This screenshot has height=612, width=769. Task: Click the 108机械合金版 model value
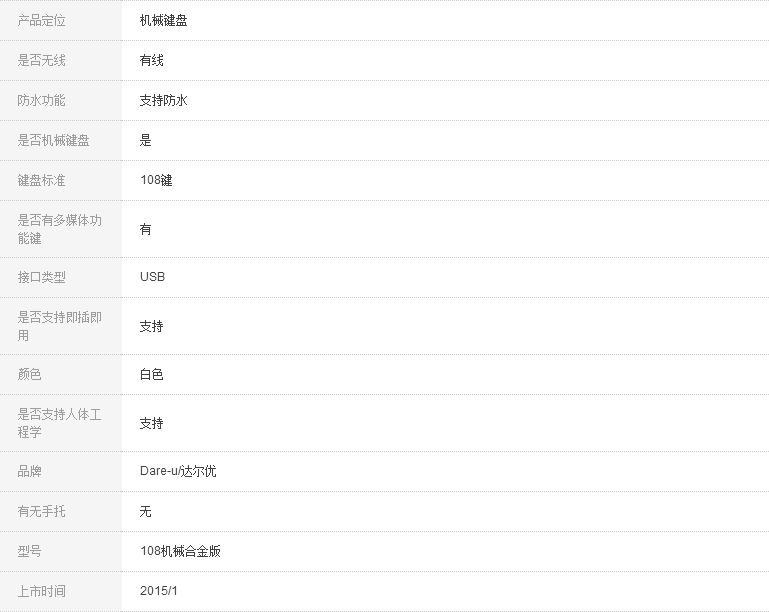[x=180, y=551]
